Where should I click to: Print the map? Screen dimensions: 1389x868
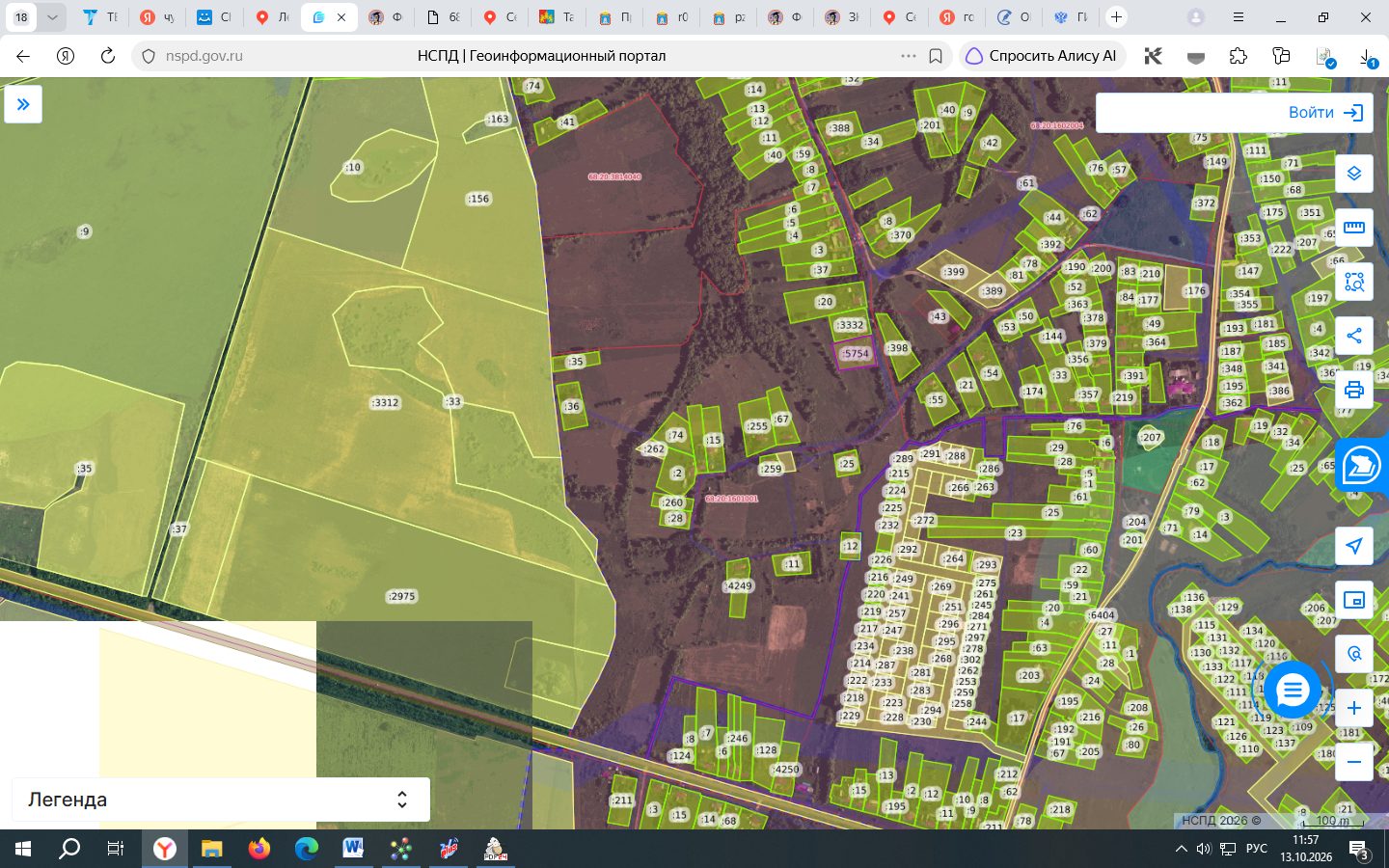[x=1353, y=390]
